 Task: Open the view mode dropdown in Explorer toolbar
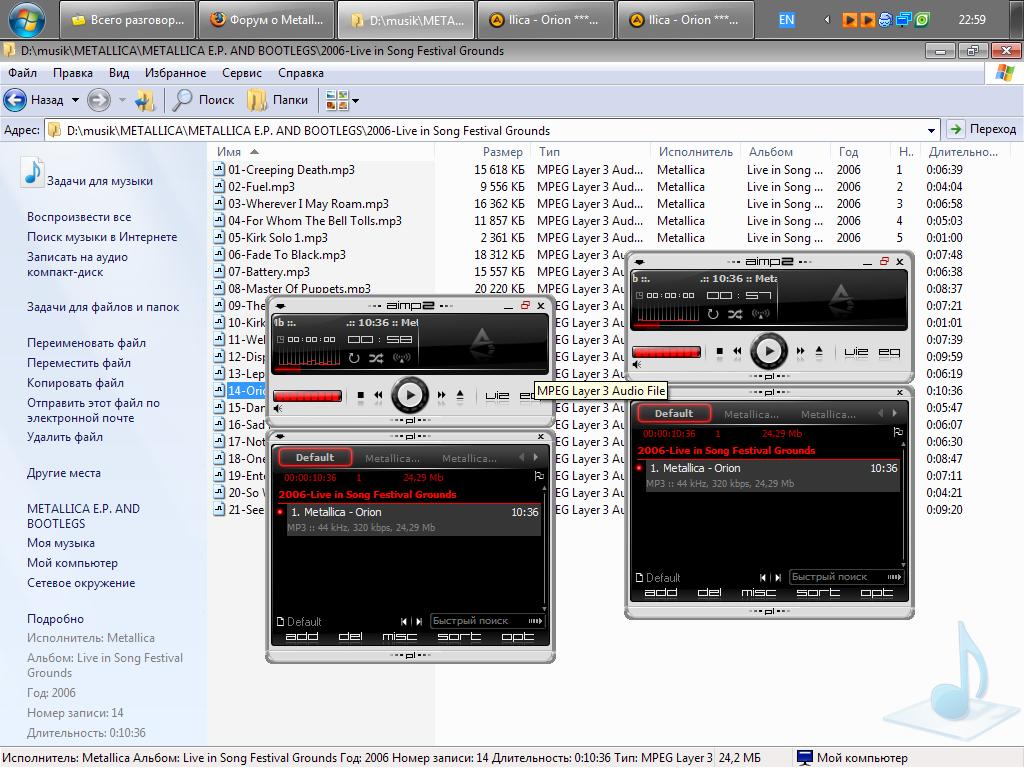tap(354, 100)
